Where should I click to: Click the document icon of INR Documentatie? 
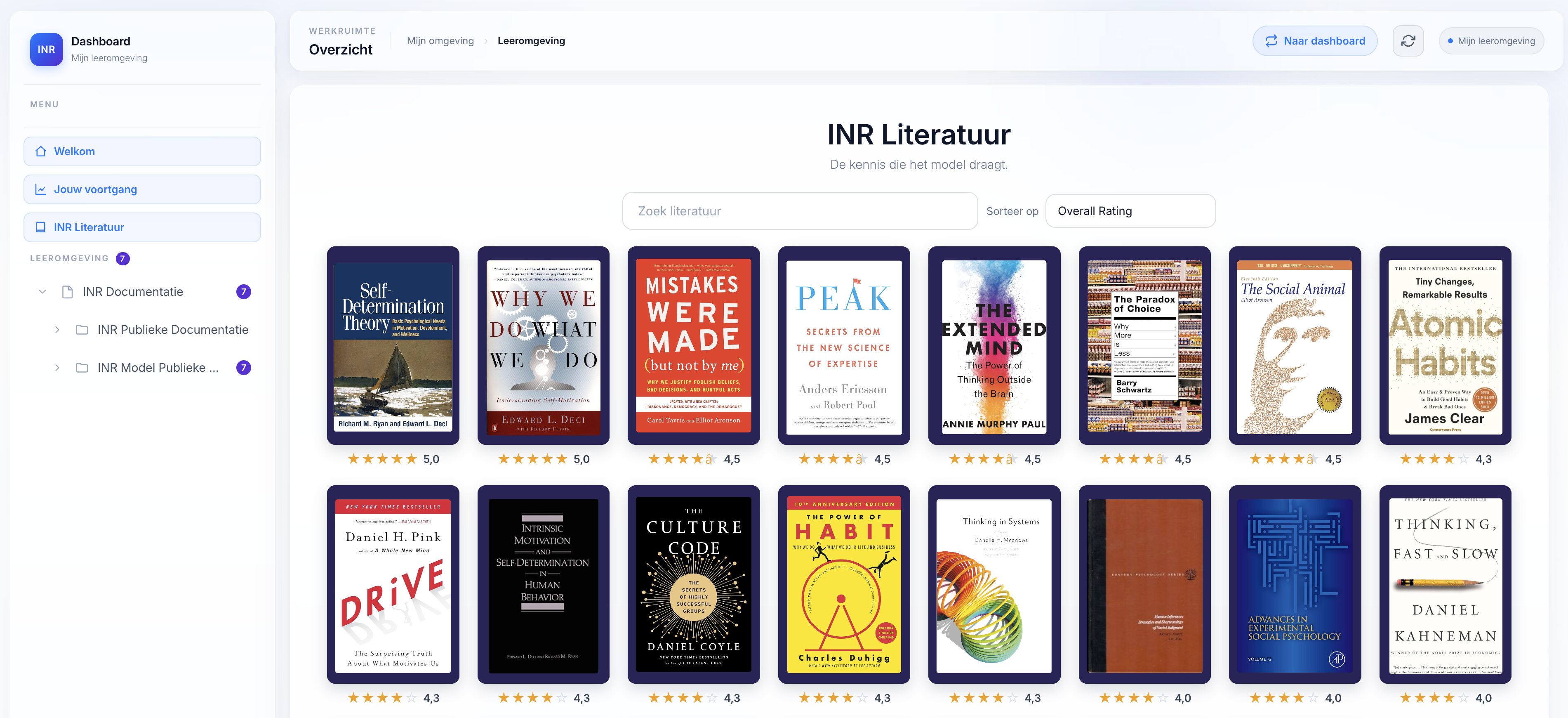click(x=68, y=292)
